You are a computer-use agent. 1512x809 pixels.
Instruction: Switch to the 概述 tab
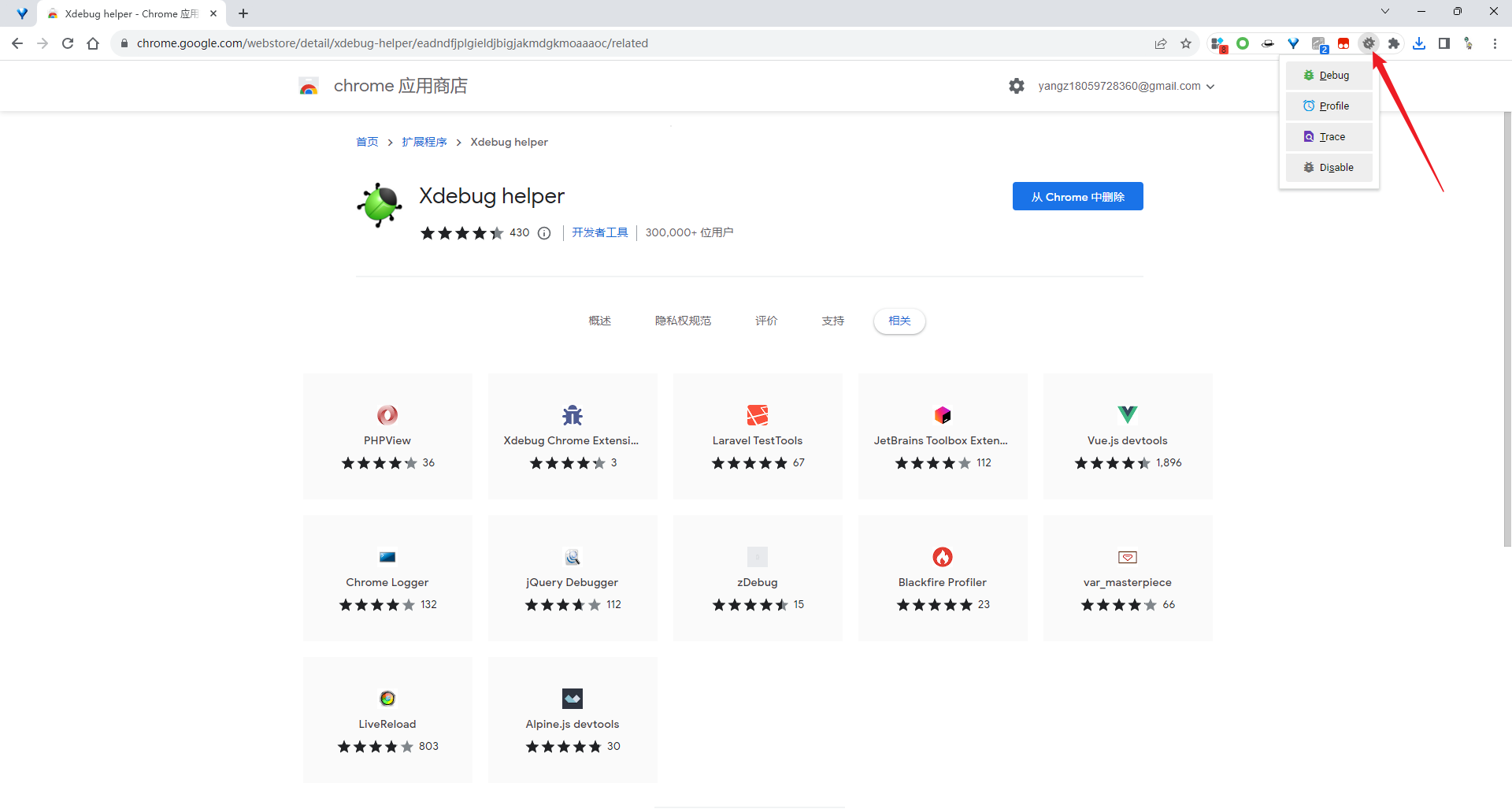600,321
